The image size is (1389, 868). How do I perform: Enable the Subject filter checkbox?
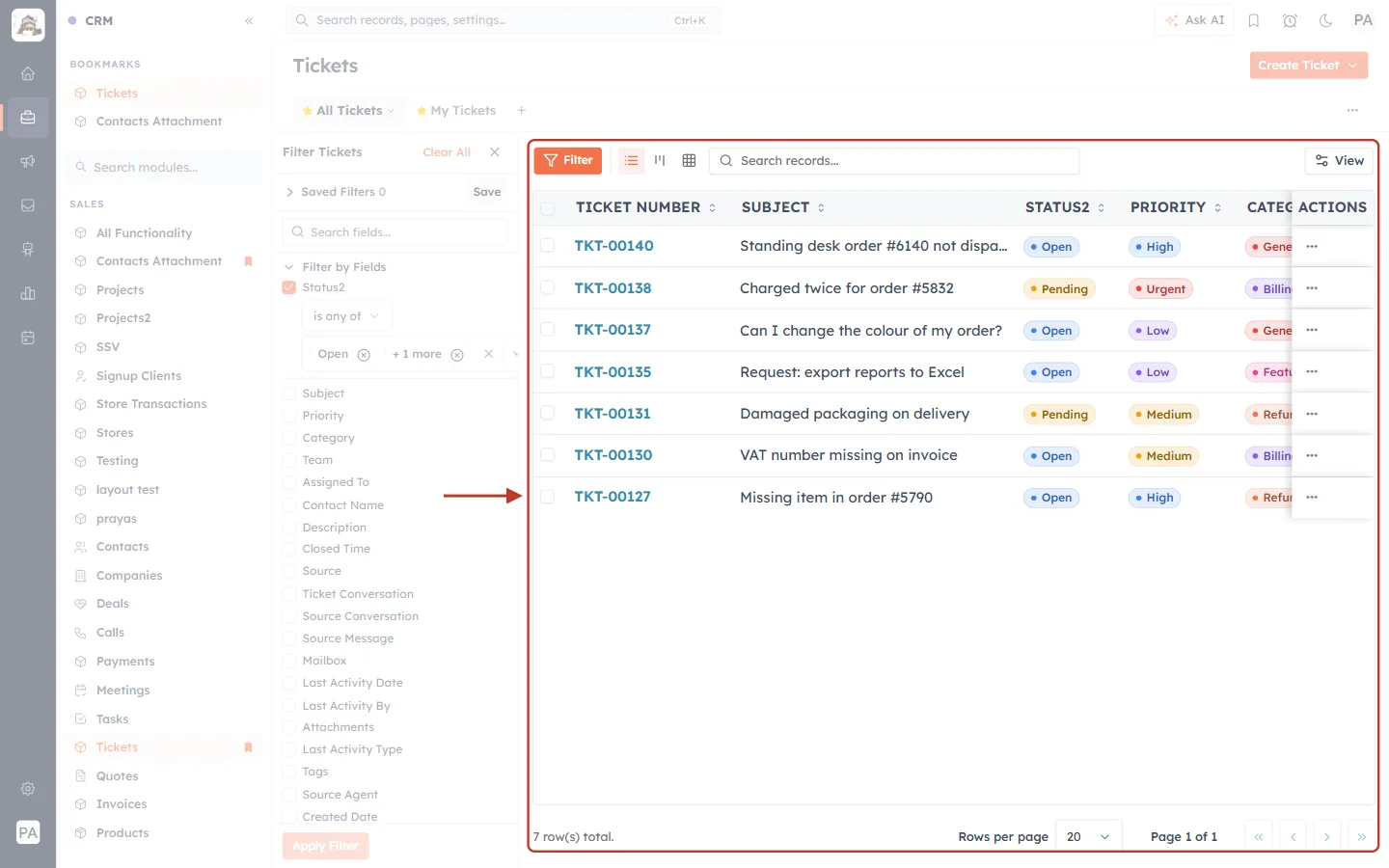[x=288, y=393]
